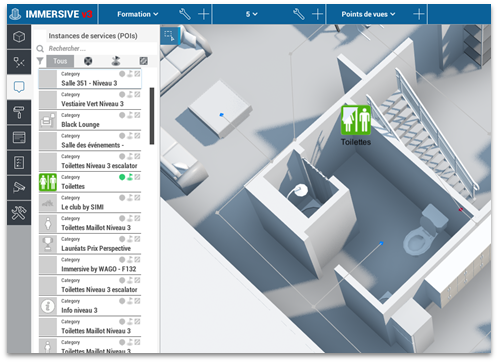498x363 pixels.
Task: Expand the Formation dropdown
Action: click(138, 14)
